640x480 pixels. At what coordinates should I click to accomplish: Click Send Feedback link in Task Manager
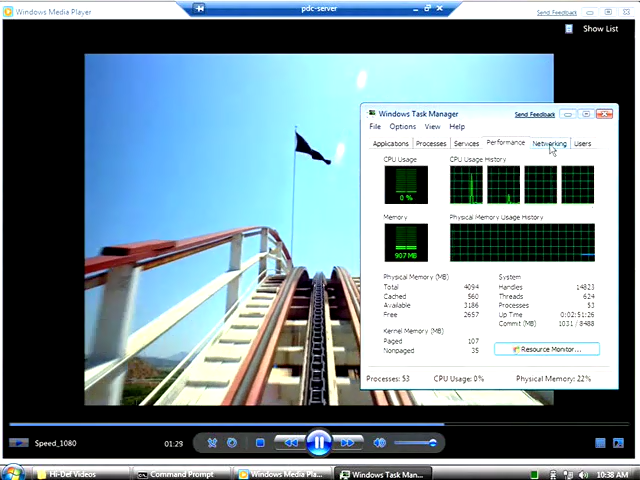(534, 114)
